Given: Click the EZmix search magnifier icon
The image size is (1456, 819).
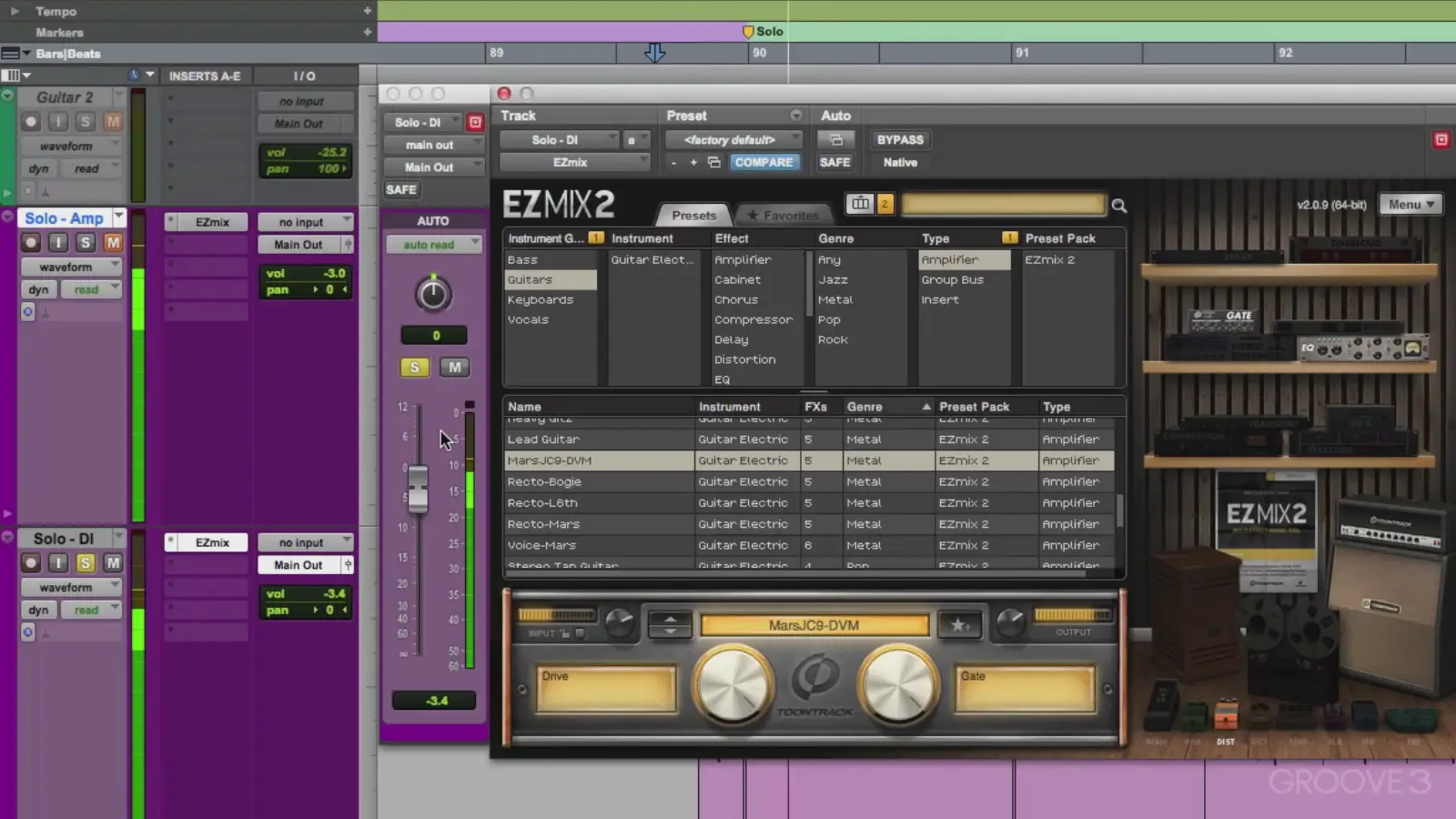Looking at the screenshot, I should point(1119,206).
